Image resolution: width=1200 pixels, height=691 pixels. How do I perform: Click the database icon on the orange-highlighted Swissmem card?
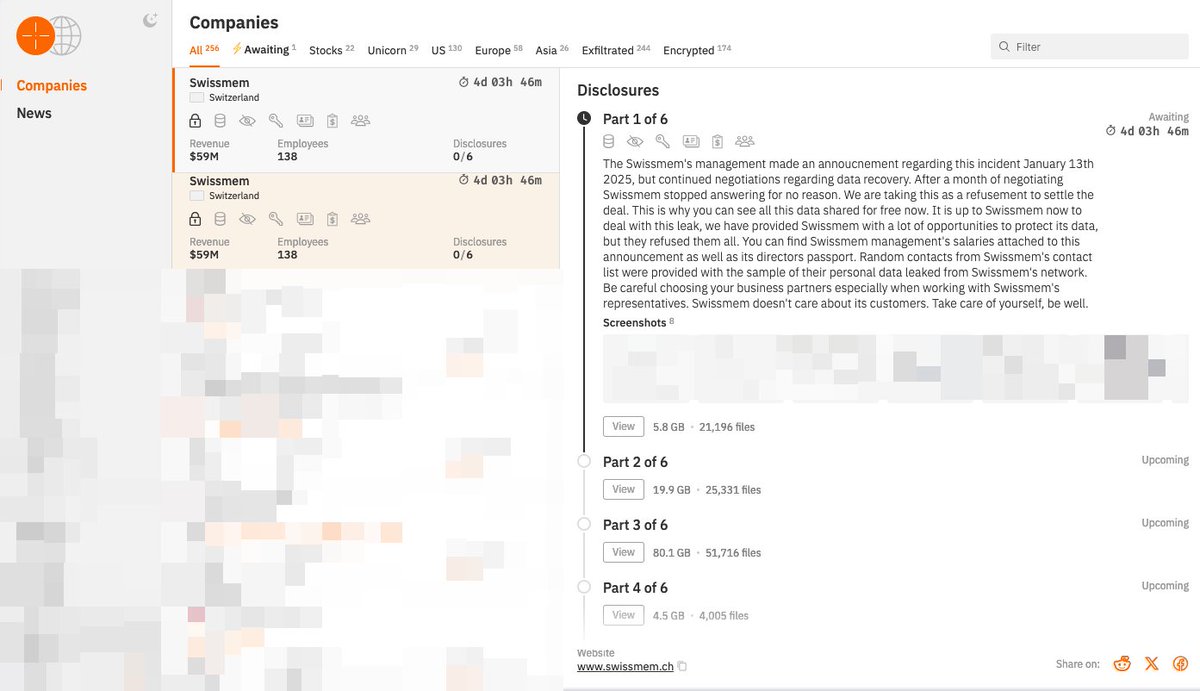click(220, 219)
